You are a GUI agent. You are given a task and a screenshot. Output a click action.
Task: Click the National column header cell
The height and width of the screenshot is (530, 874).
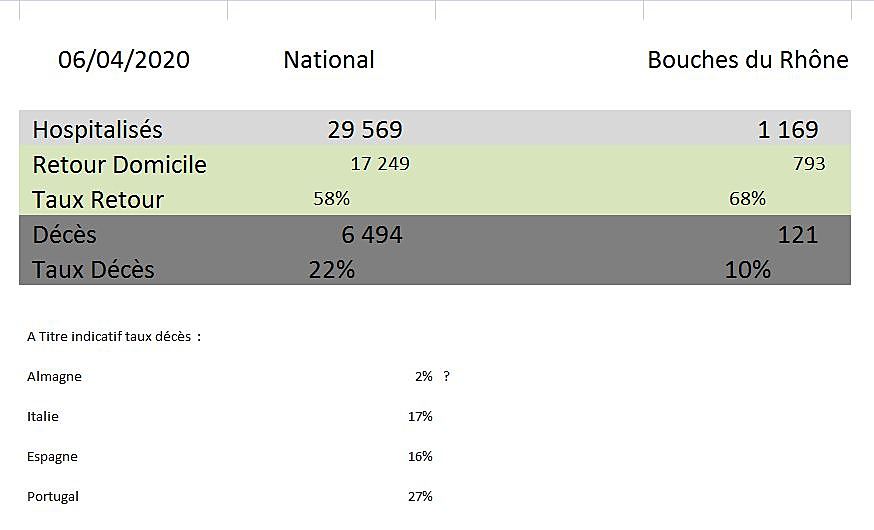pos(329,60)
